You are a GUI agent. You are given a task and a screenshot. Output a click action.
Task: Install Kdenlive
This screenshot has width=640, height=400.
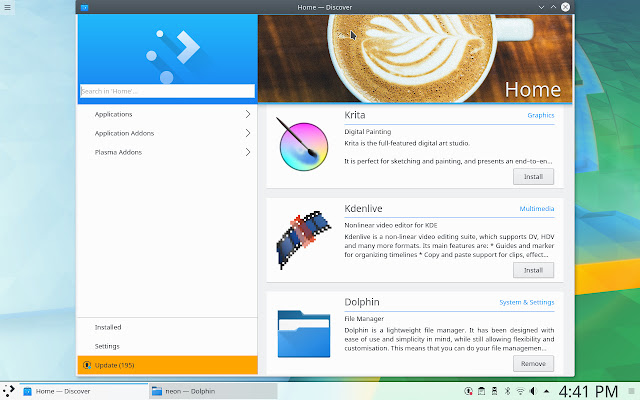[x=533, y=270]
